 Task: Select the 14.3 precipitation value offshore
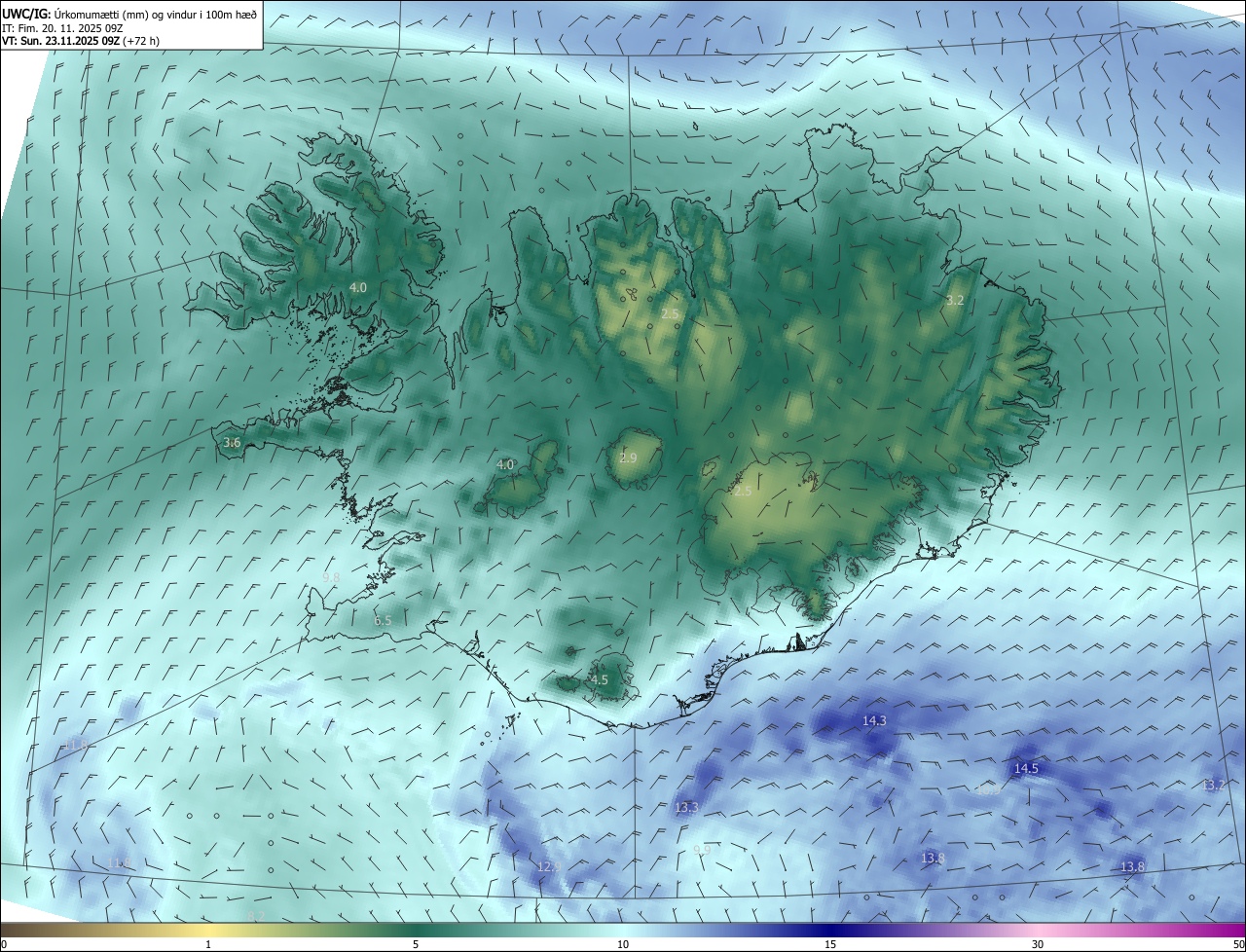click(874, 721)
